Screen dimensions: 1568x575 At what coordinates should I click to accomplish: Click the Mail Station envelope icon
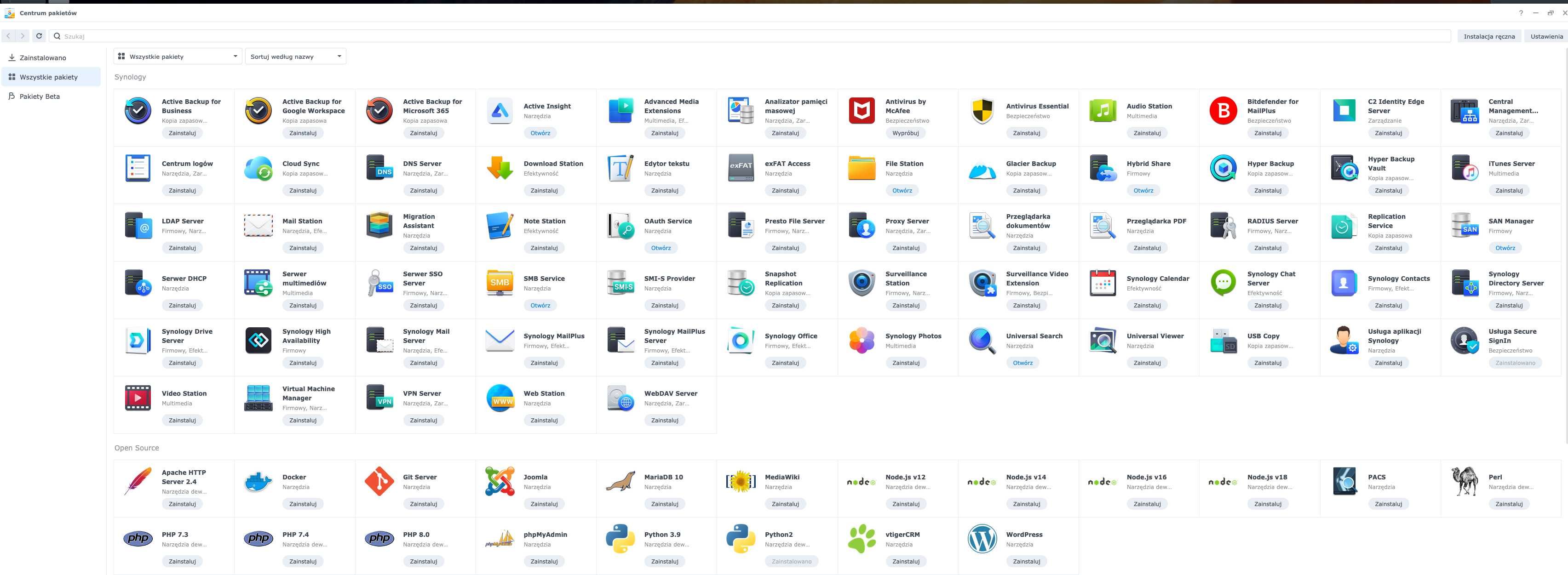pos(258,226)
